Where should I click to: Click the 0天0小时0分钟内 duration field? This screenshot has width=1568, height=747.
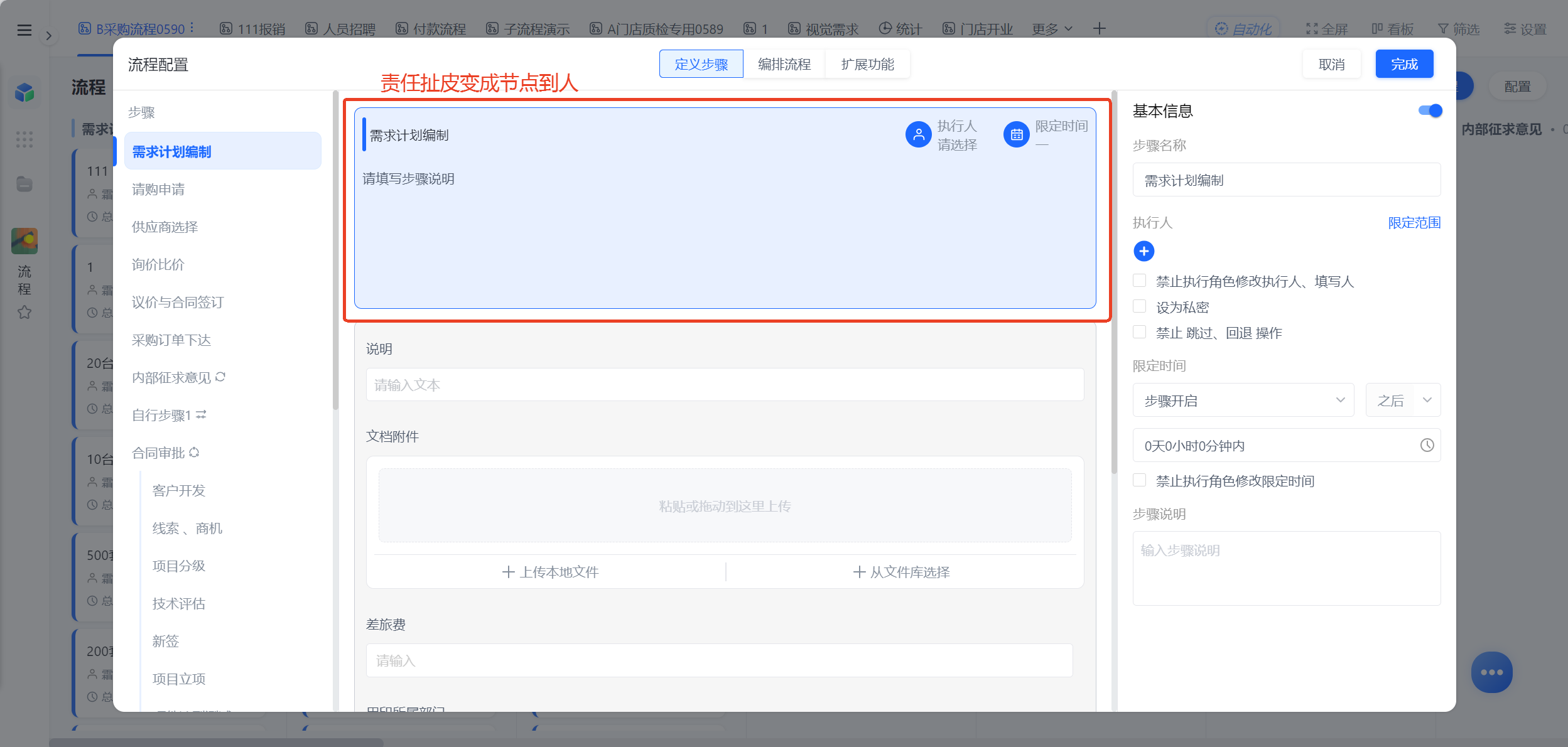(1286, 445)
